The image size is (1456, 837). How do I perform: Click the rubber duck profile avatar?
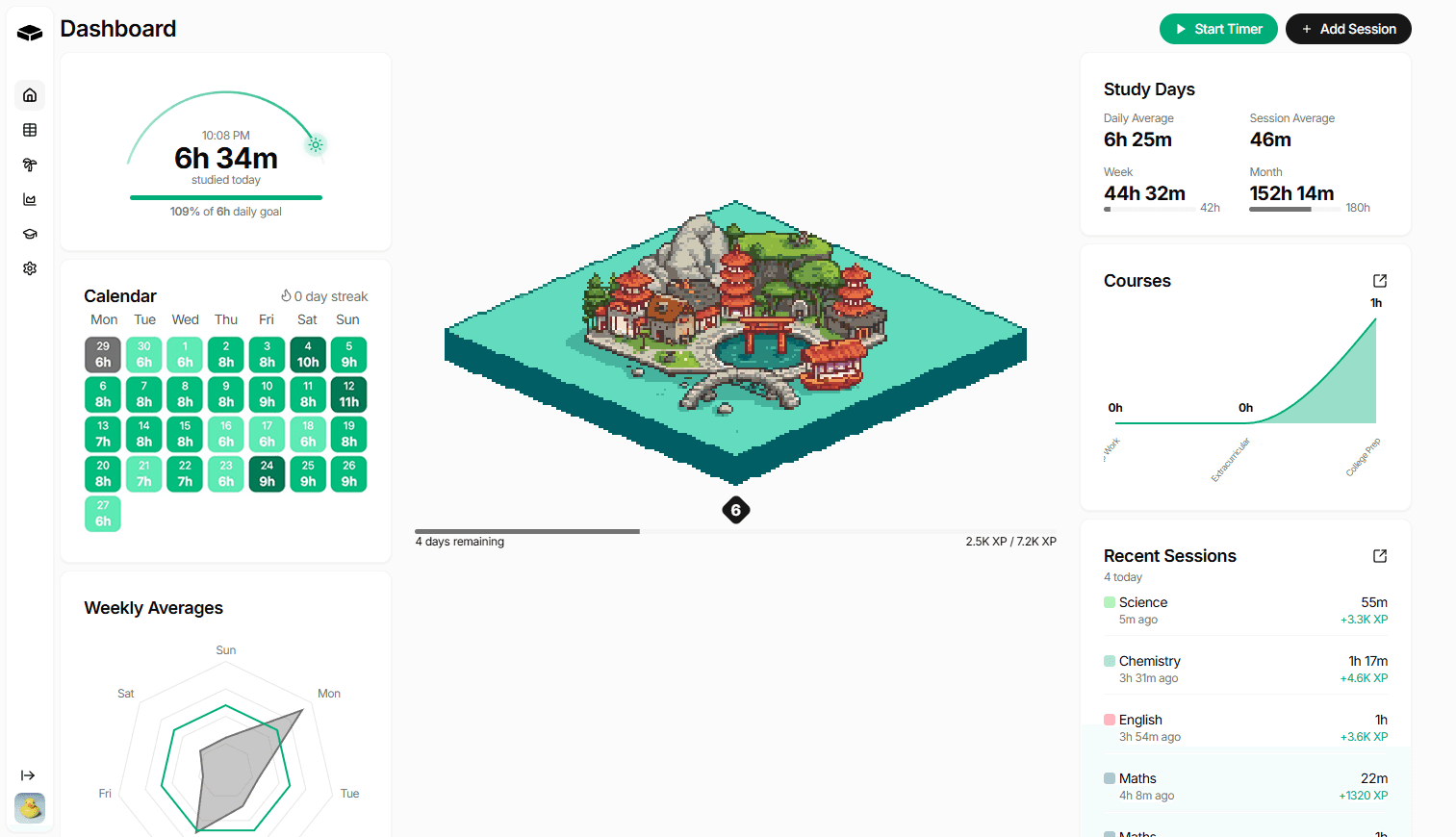[x=30, y=808]
